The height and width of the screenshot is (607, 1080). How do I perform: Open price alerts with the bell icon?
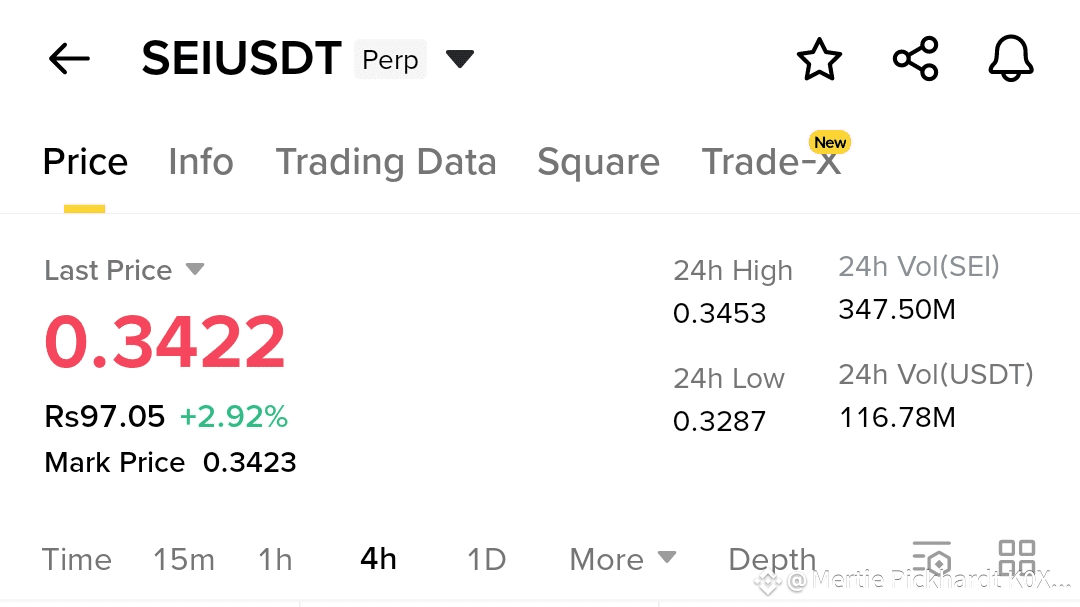[x=1010, y=59]
